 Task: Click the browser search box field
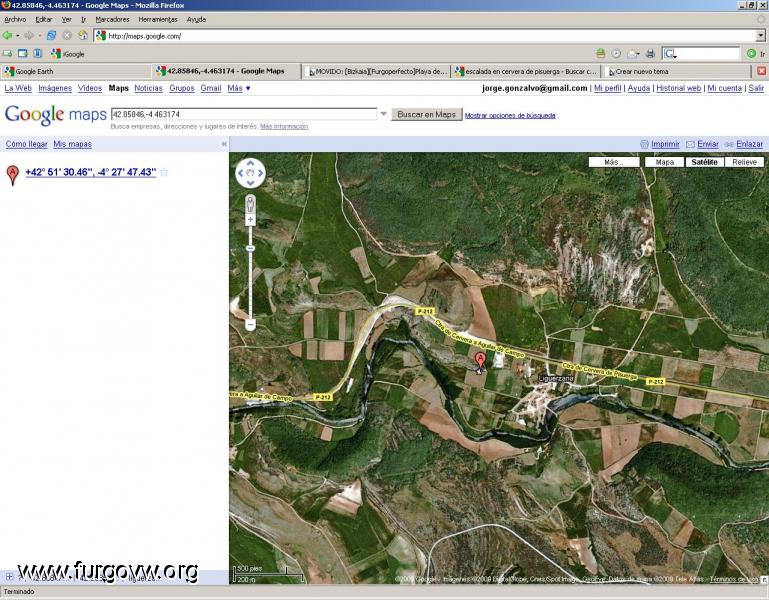tap(709, 53)
